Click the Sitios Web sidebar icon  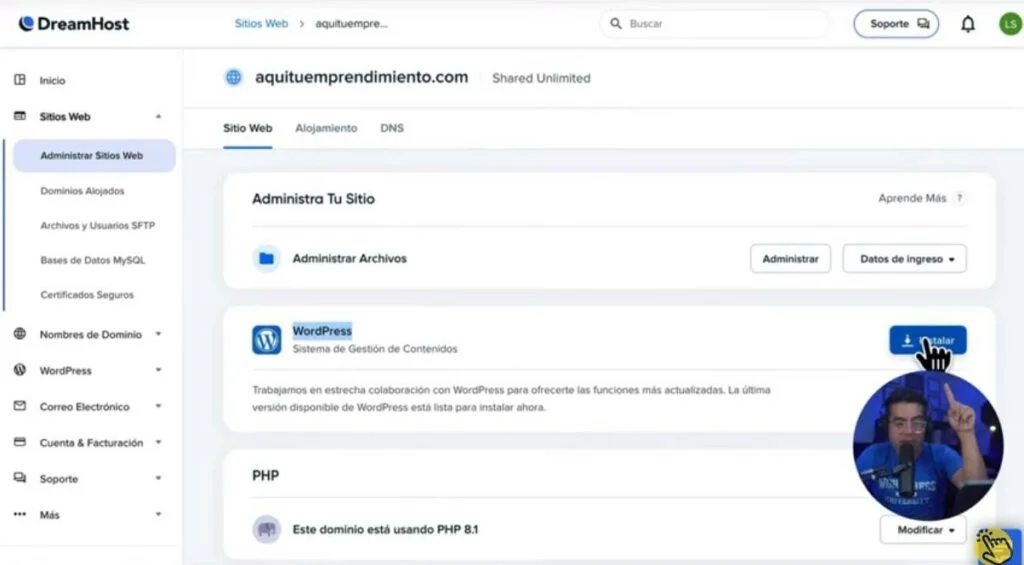[20, 116]
